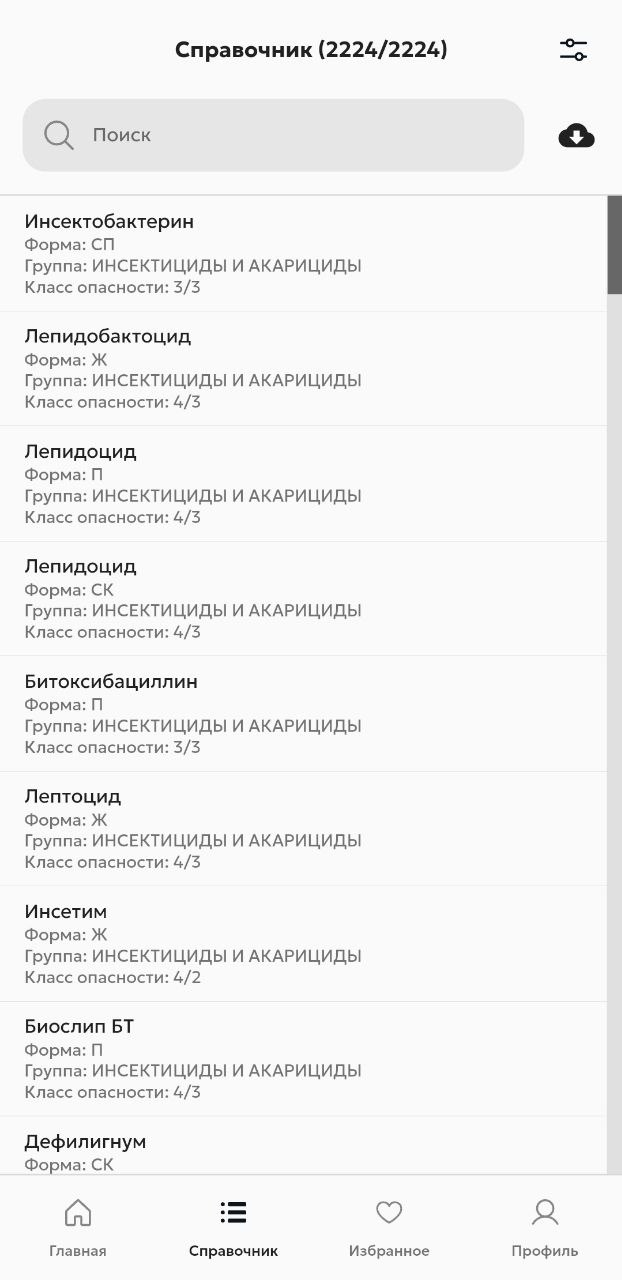
Task: Click the magnifier search icon
Action: 59,135
